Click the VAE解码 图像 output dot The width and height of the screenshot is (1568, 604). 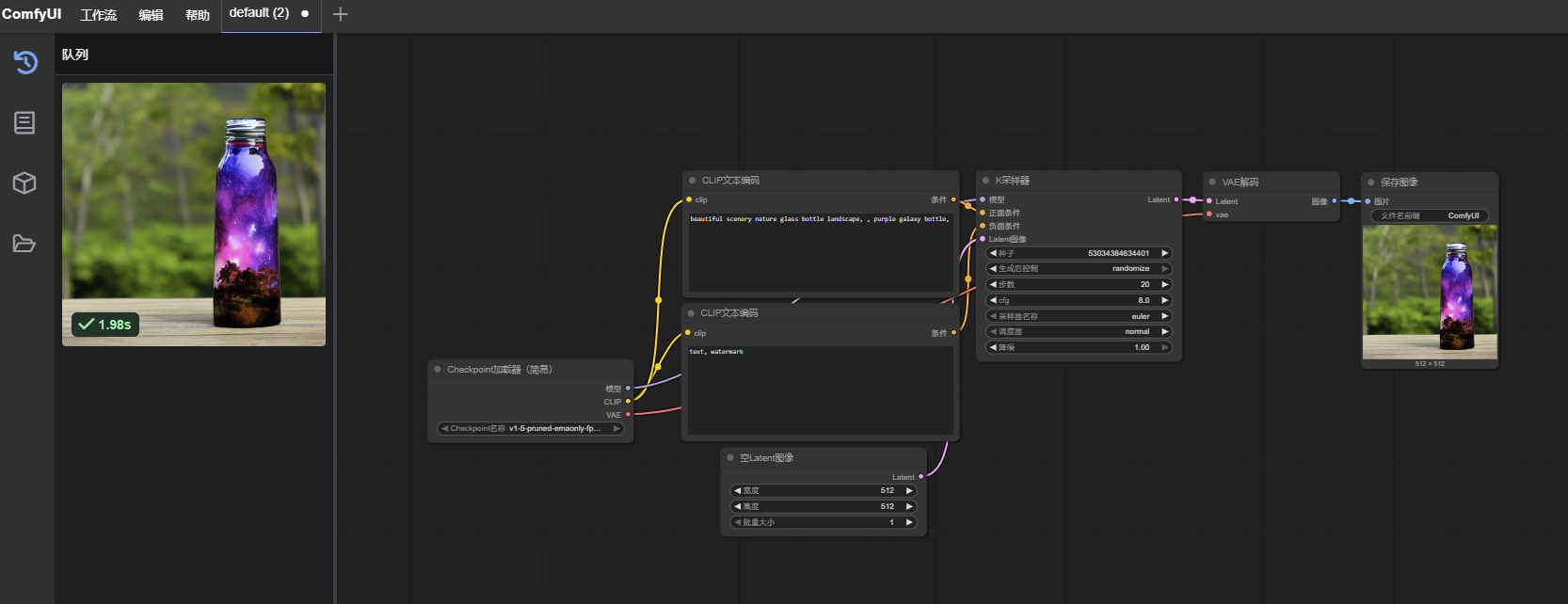click(x=1334, y=200)
